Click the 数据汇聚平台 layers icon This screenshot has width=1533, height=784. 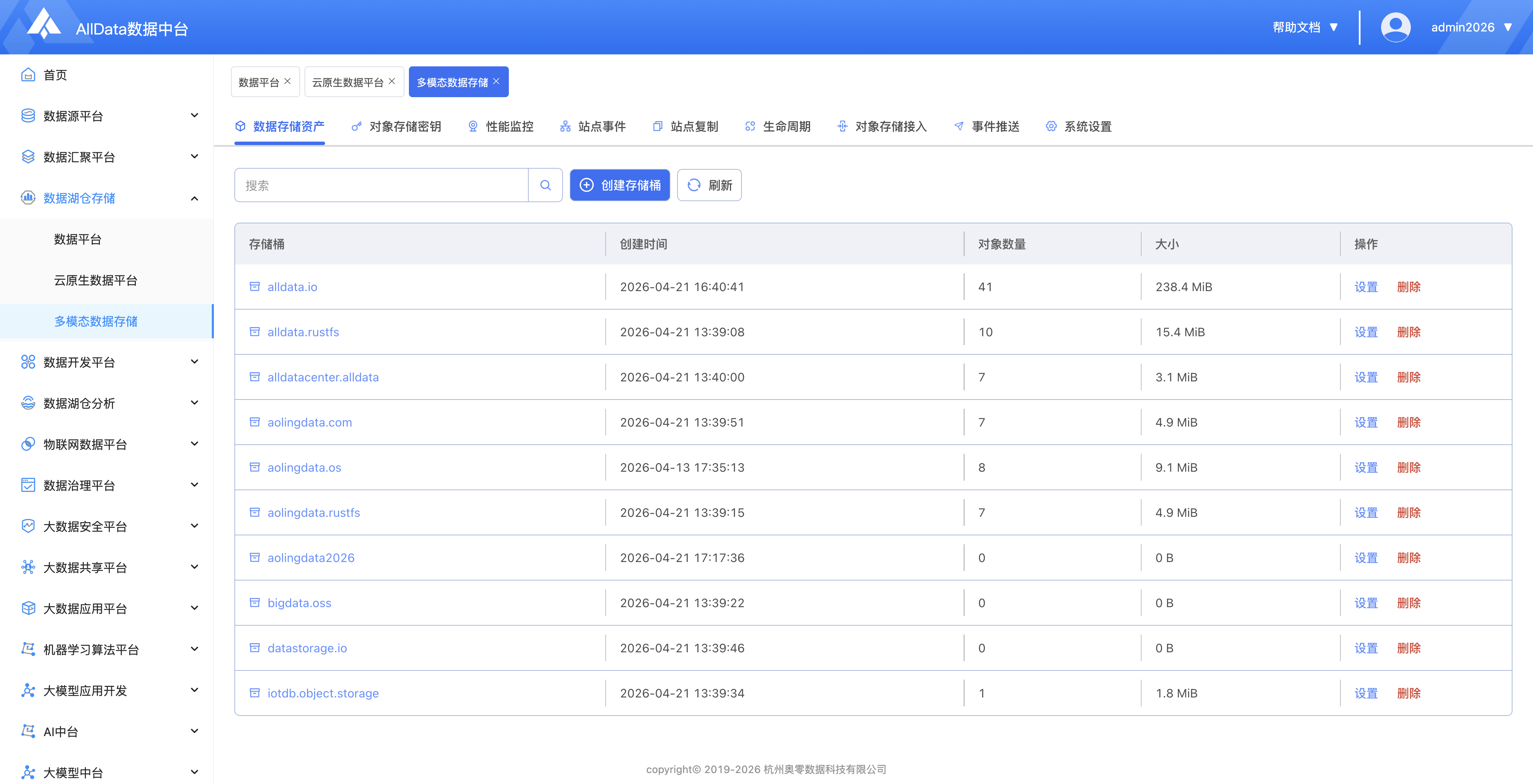click(x=28, y=156)
